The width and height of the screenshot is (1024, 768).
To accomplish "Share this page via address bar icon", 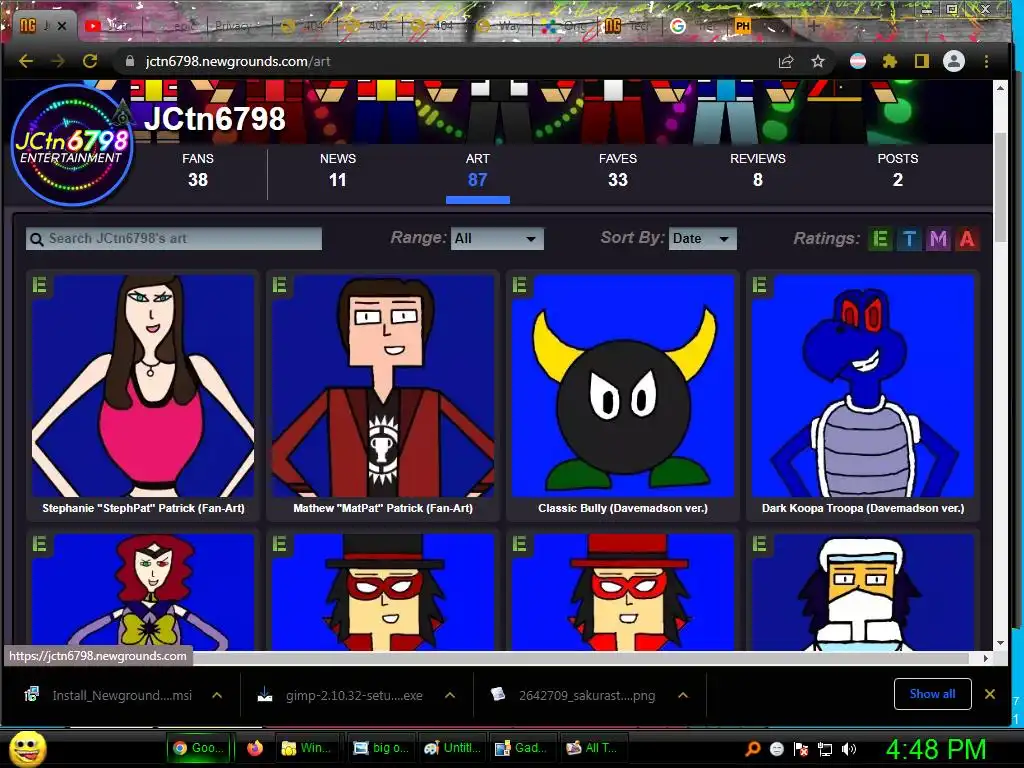I will [x=786, y=61].
